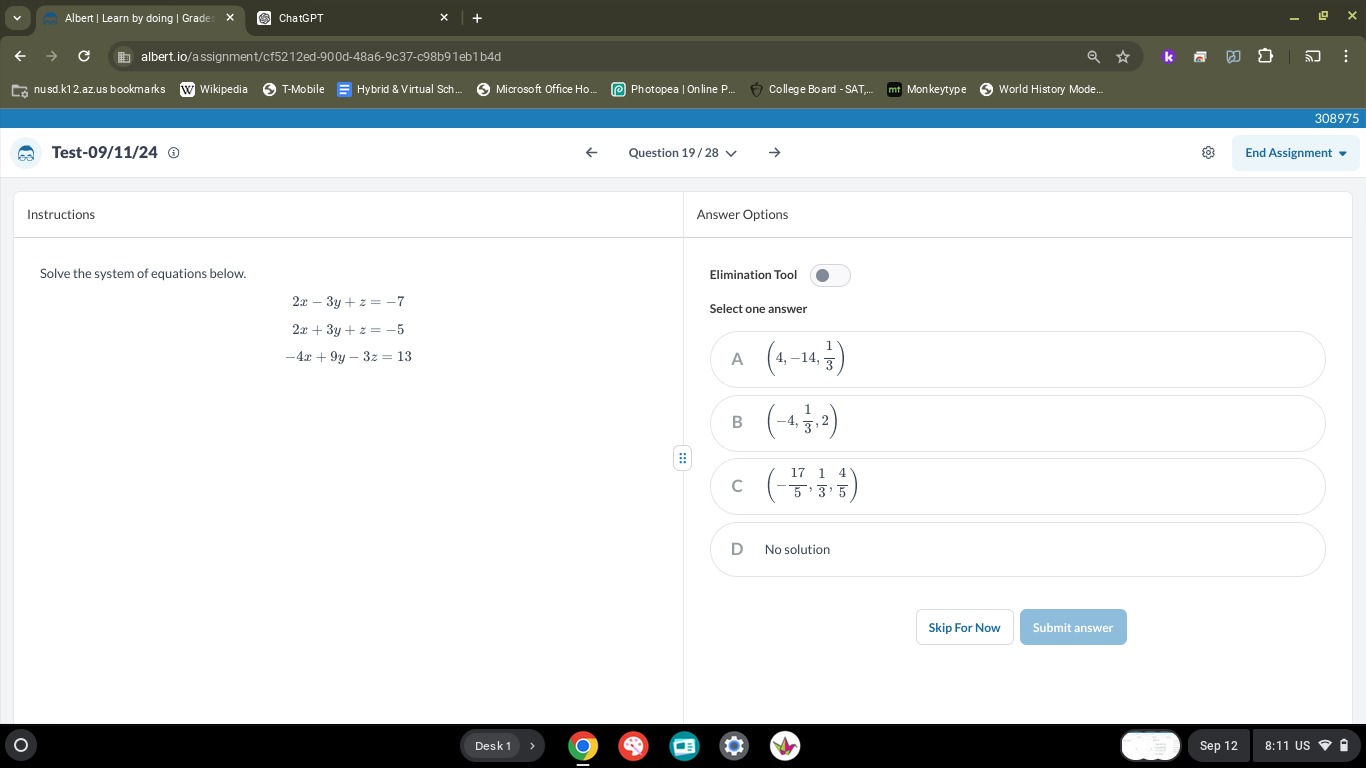
Task: Open the launcher circle on the shelf
Action: [20, 745]
